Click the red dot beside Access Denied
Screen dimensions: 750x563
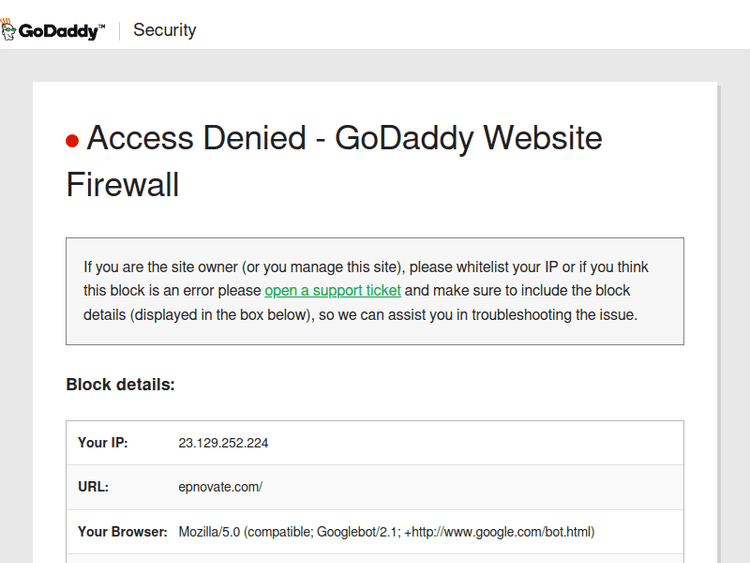click(72, 141)
